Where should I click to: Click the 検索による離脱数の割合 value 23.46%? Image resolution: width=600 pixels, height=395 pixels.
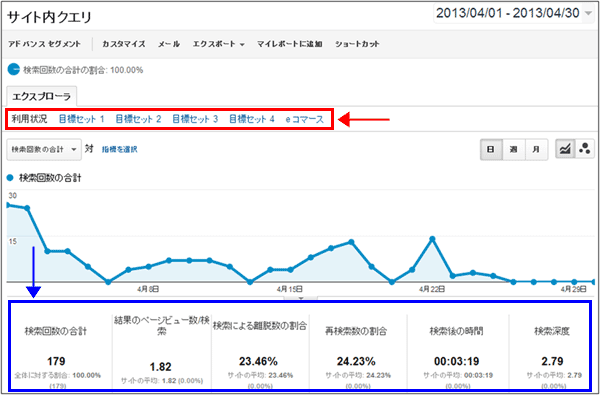tap(258, 361)
